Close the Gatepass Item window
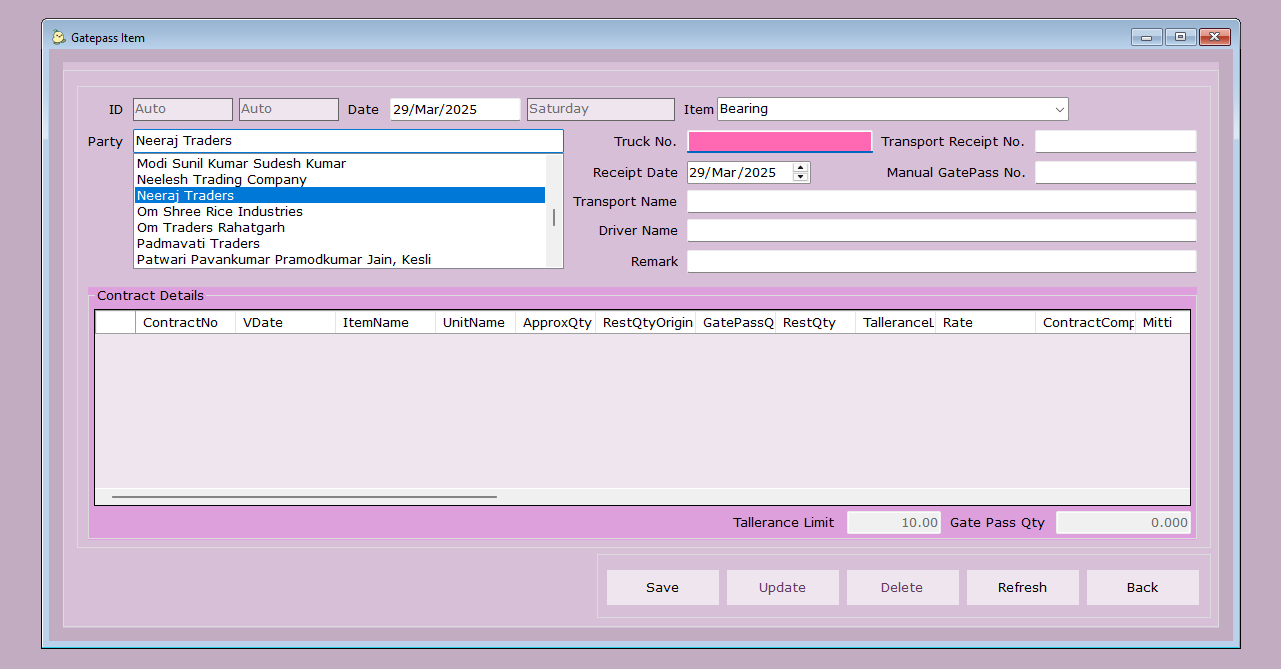This screenshot has width=1281, height=669. [1215, 37]
